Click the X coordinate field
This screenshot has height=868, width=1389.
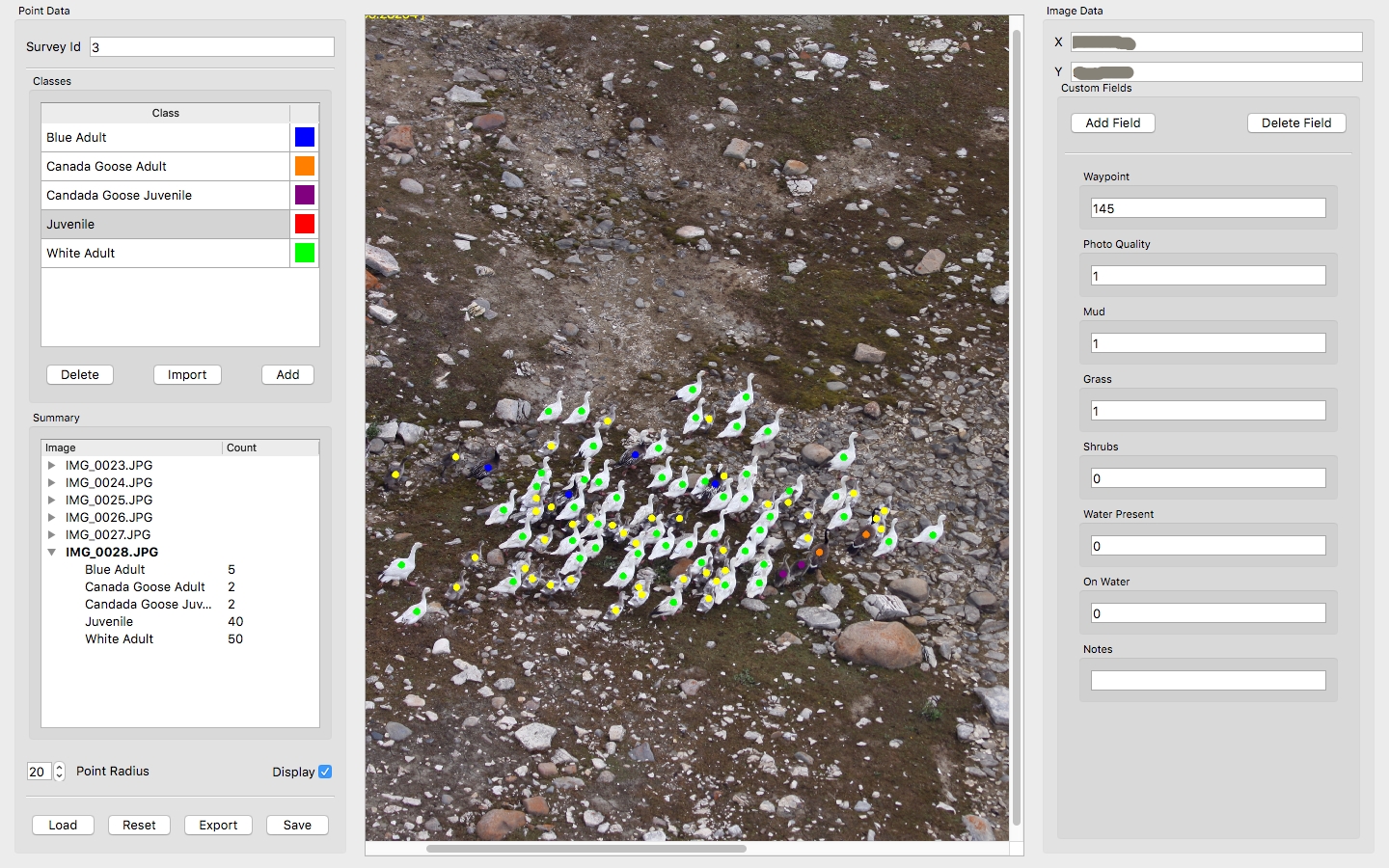pos(1216,42)
